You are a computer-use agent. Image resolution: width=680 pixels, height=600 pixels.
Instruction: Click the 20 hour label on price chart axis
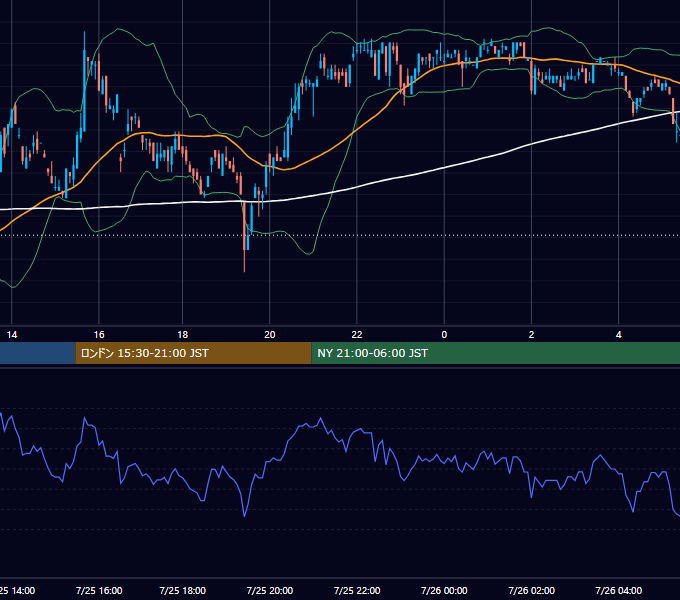(x=270, y=335)
